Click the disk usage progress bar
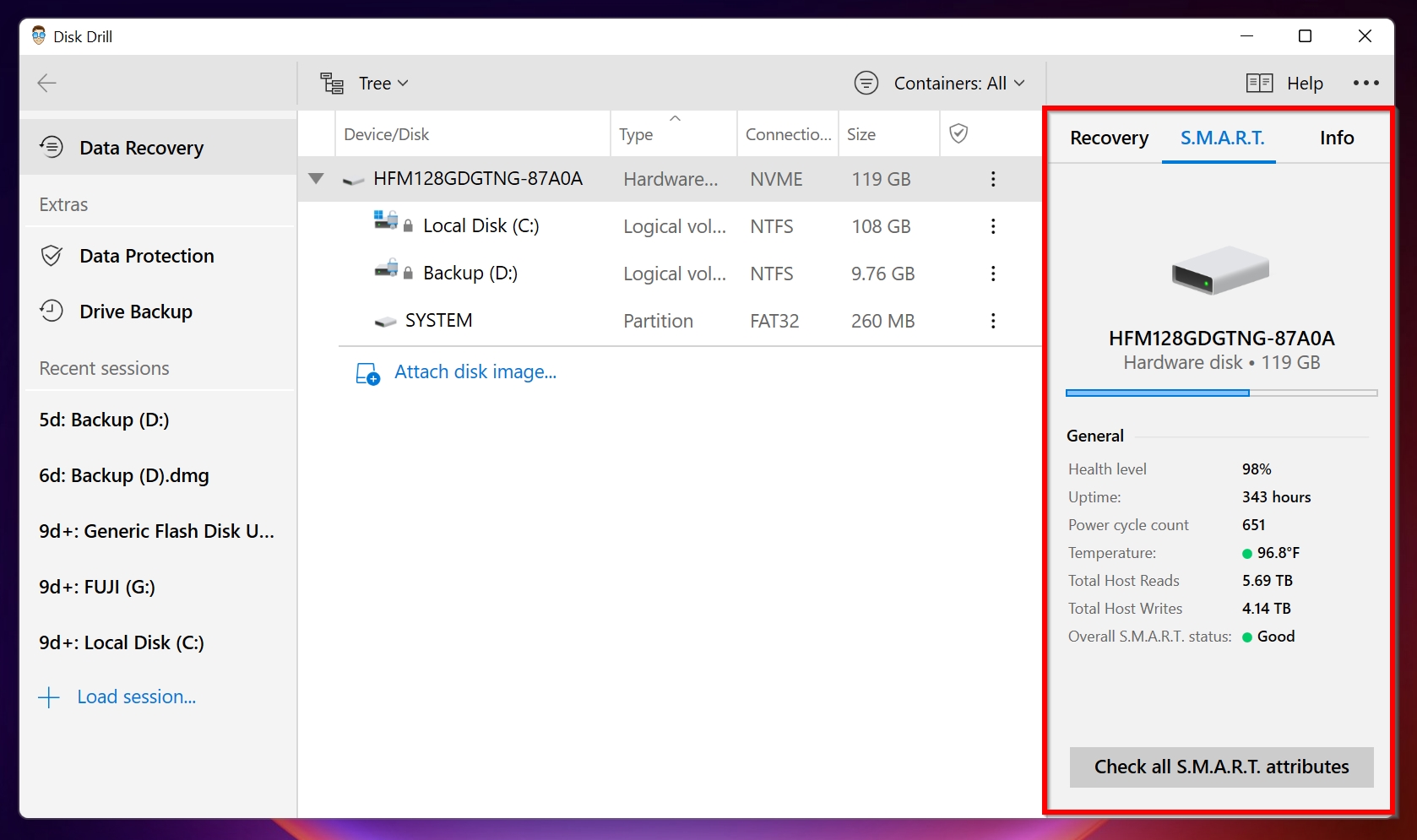Screen dimensions: 1417x840 click(1221, 393)
